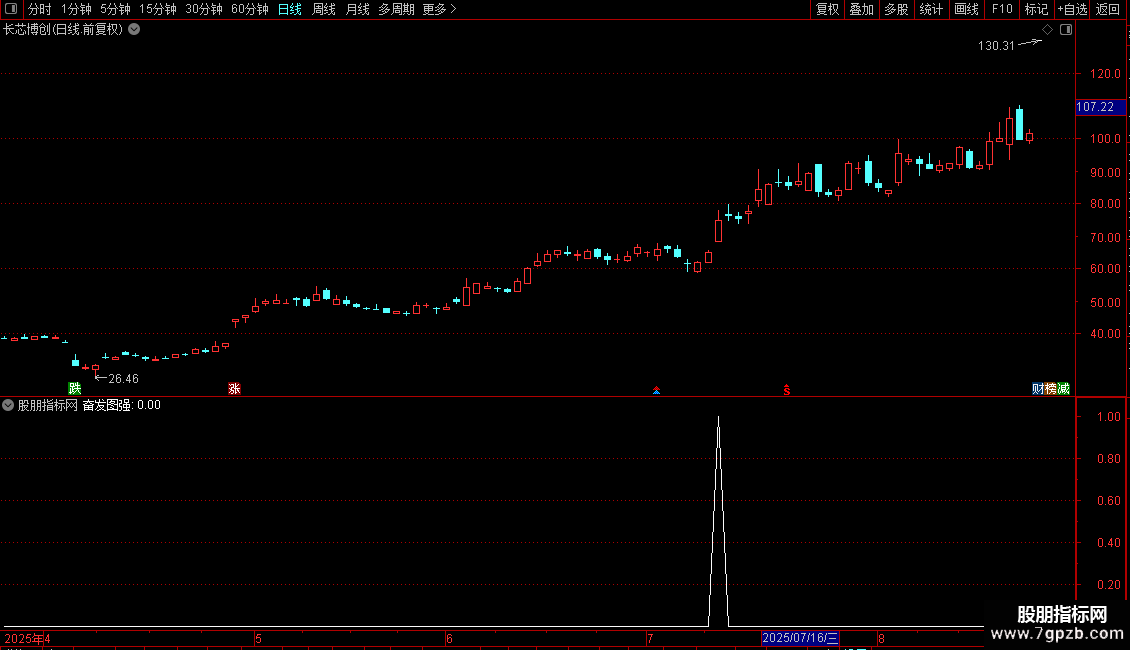The width and height of the screenshot is (1130, 650).
Task: Open the 股朋指标网 indicator dropdown
Action: pos(8,405)
